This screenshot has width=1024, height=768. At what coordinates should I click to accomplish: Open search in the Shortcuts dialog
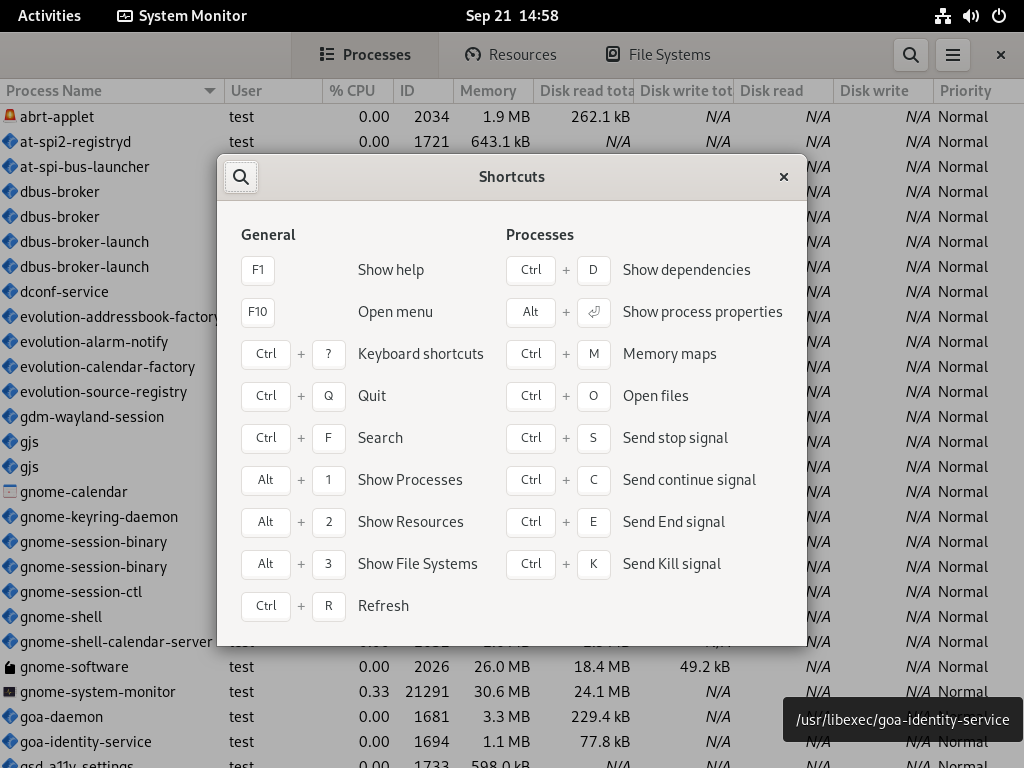pyautogui.click(x=241, y=177)
